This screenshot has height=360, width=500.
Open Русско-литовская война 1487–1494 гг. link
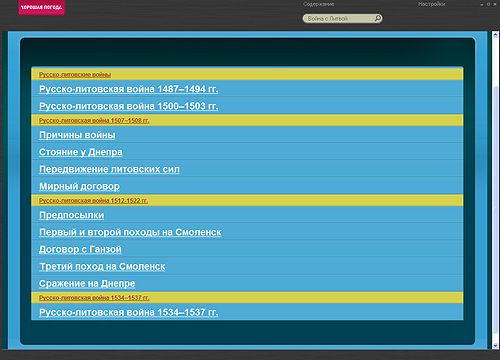click(128, 89)
